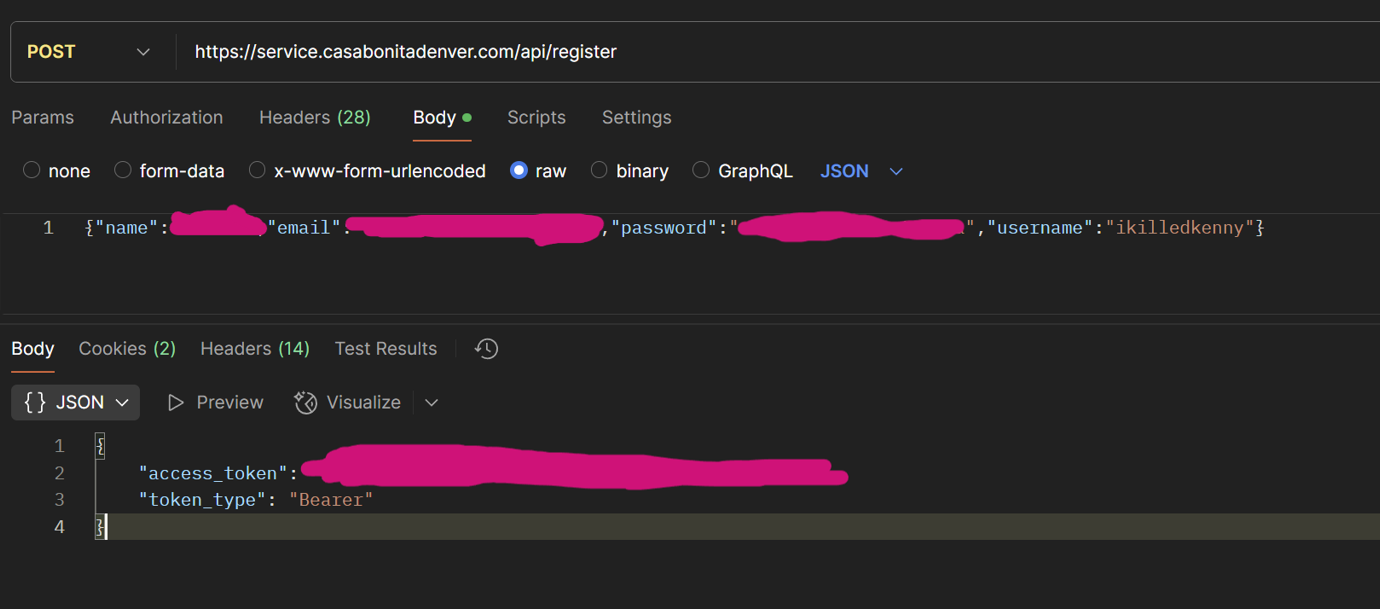Switch to the Params tab
The height and width of the screenshot is (609, 1380).
[x=42, y=117]
